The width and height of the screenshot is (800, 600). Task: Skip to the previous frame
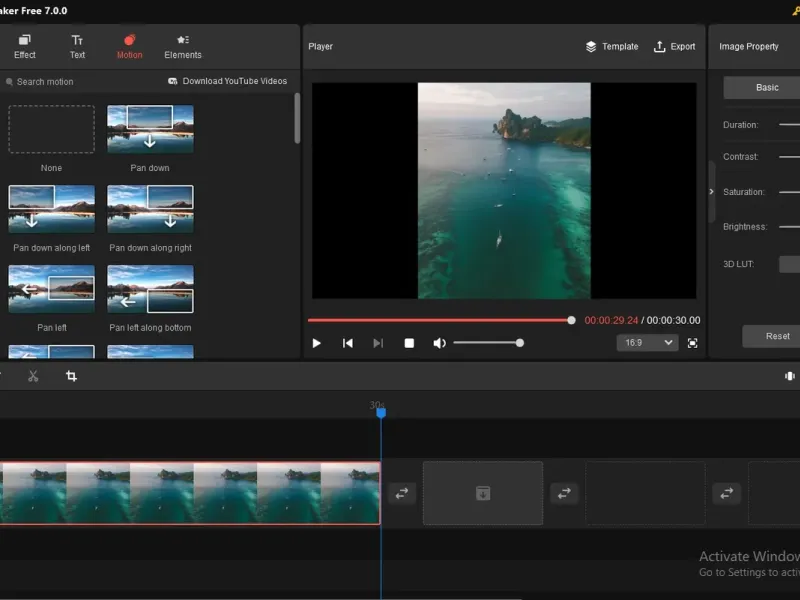tap(348, 343)
